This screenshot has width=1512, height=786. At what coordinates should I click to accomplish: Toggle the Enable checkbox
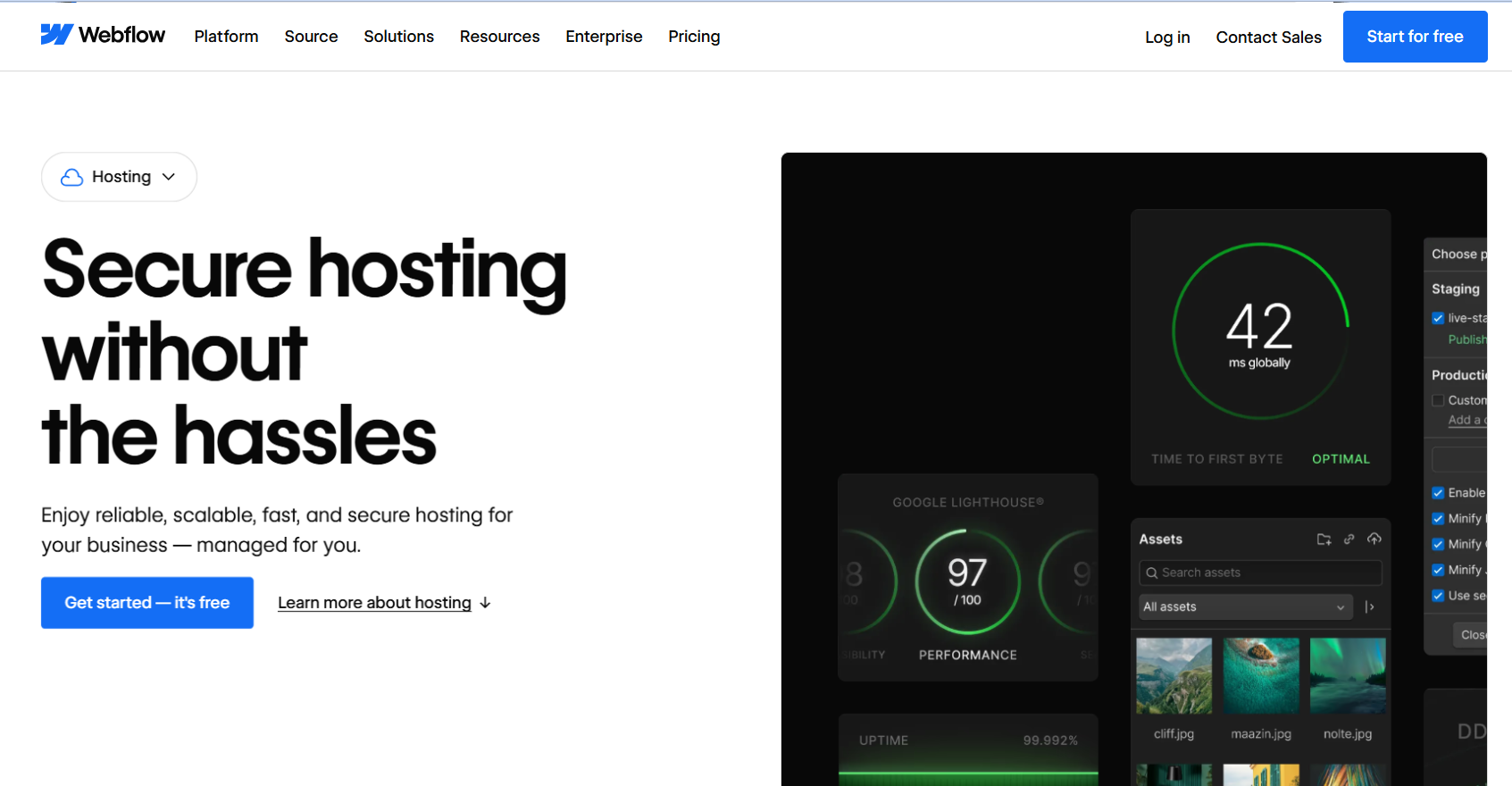pyautogui.click(x=1438, y=493)
